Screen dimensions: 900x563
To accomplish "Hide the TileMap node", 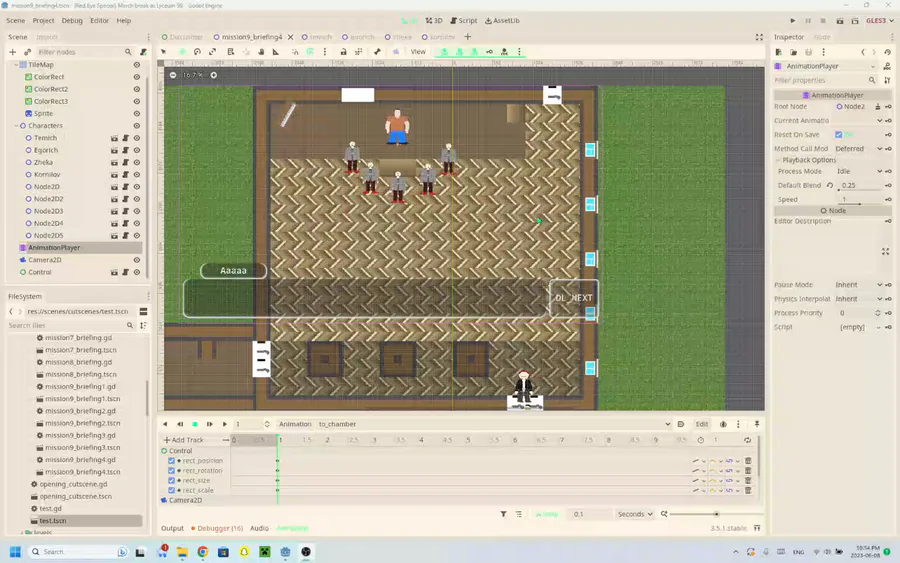I will (x=137, y=65).
